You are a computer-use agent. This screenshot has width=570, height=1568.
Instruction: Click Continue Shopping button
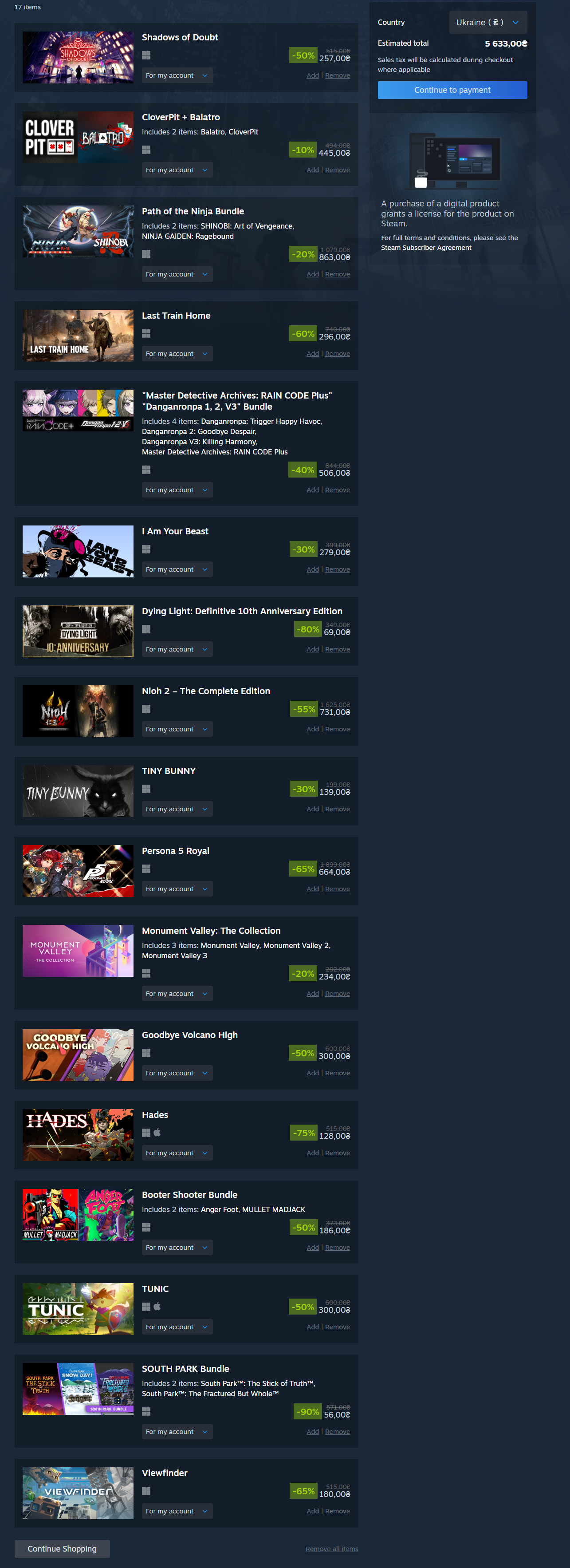(x=62, y=1548)
